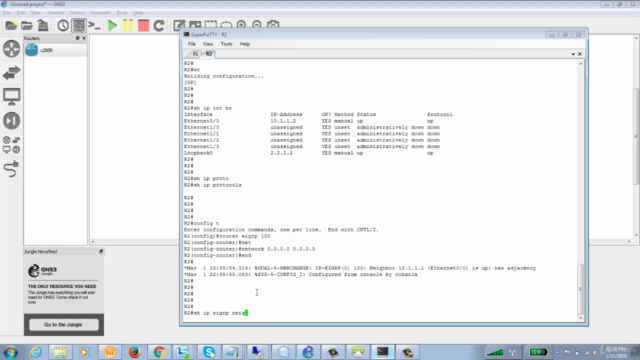Click the Ethernet0/0 10.1.1.2 row
This screenshot has height=360, width=640.
pos(309,121)
